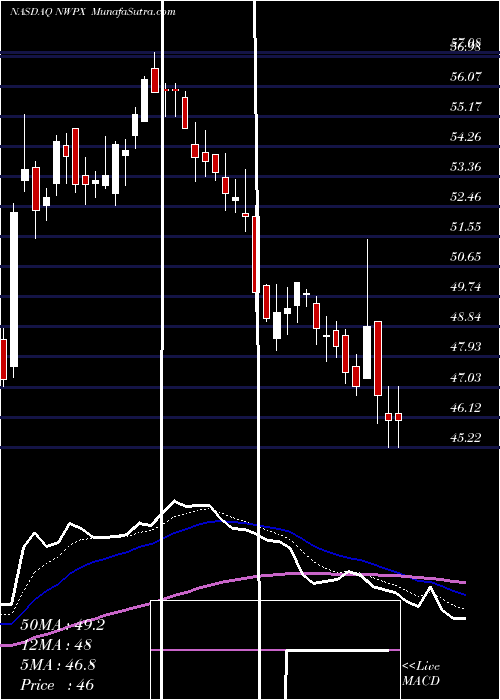
Task: Click the 48.84 price label
Action: (x=466, y=317)
